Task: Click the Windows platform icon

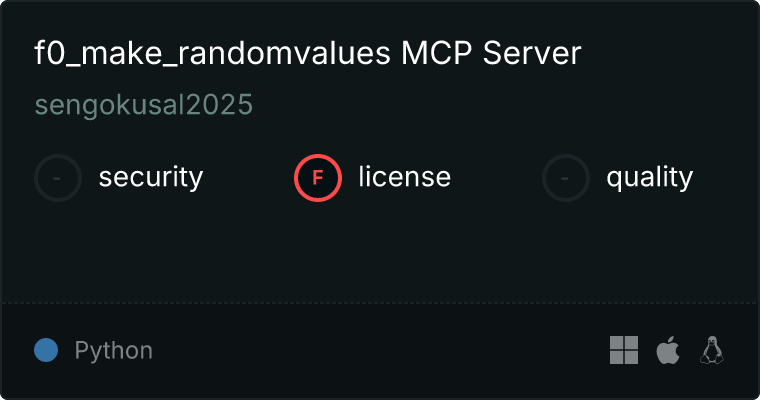Action: coord(624,350)
